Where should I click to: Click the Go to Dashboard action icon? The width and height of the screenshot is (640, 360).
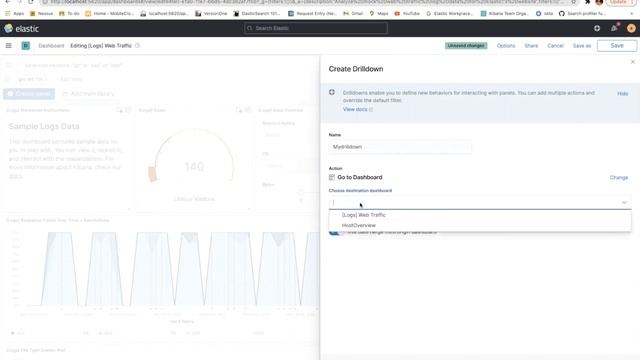point(332,177)
